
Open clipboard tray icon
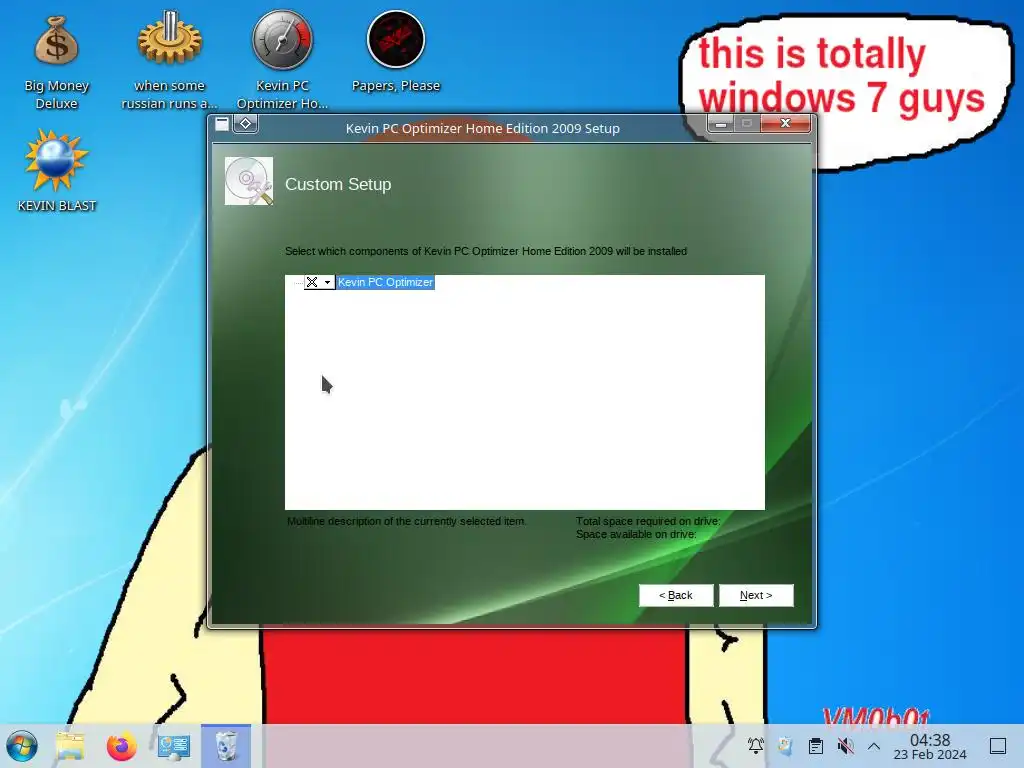click(816, 745)
